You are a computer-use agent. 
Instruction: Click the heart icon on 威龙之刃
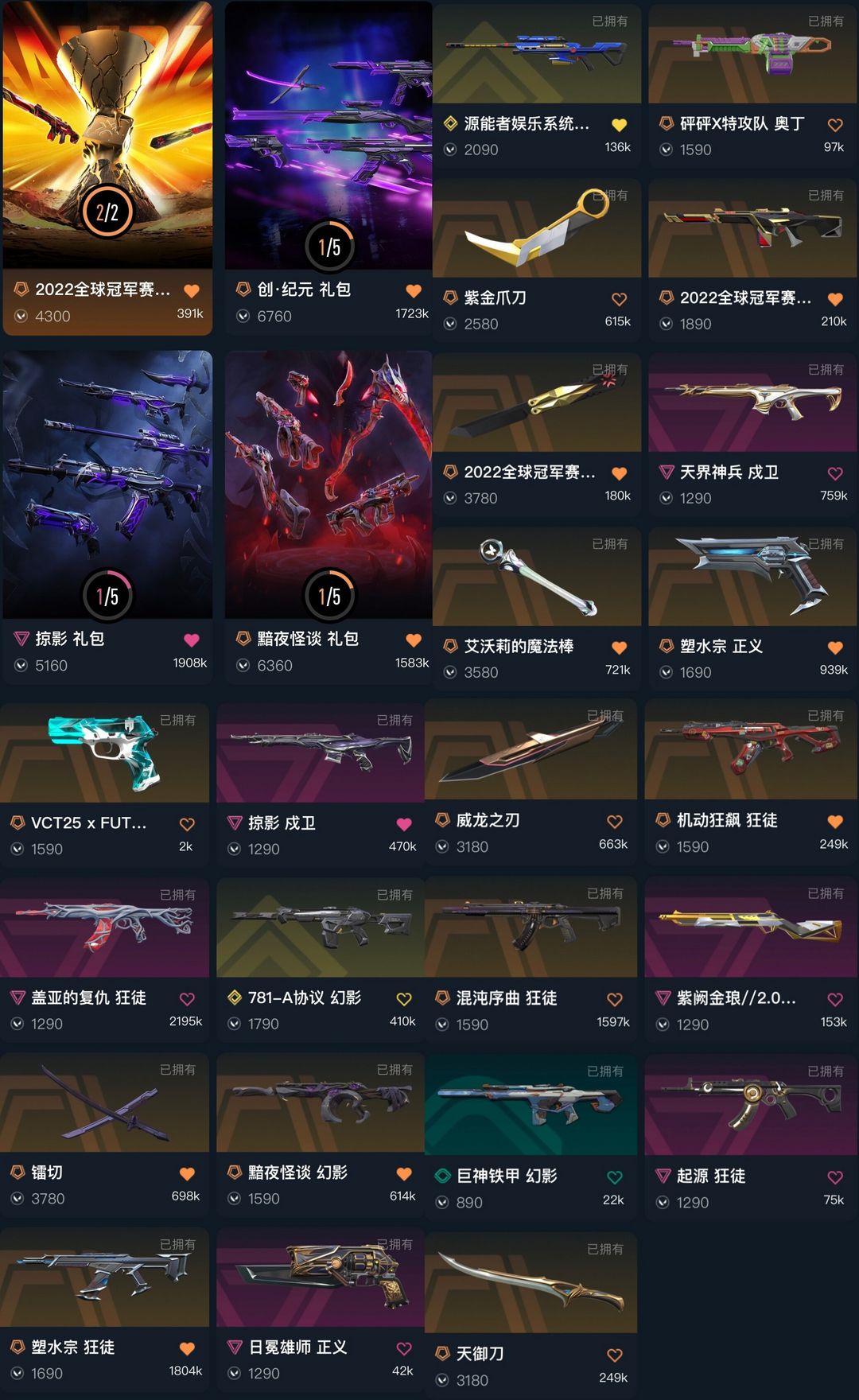point(615,821)
